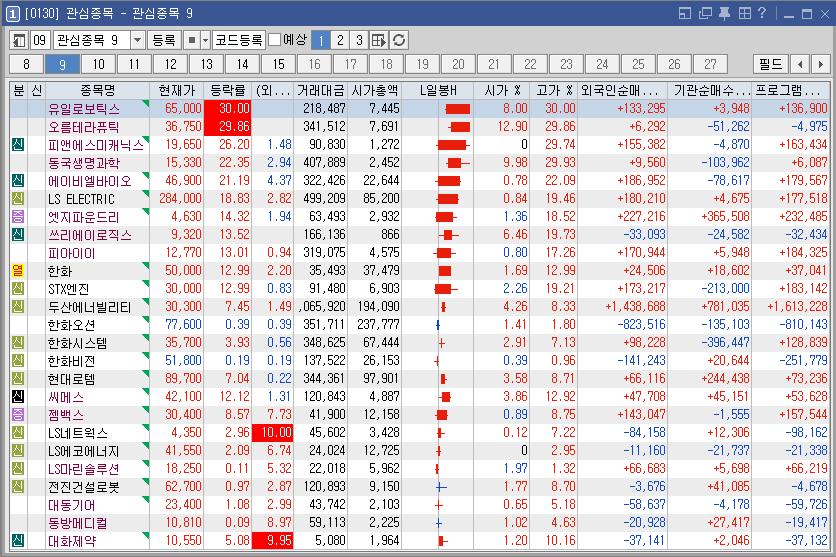Click the 신 badge on the 피앤에스미캐닉스 row
836x557 pixels.
click(18, 144)
